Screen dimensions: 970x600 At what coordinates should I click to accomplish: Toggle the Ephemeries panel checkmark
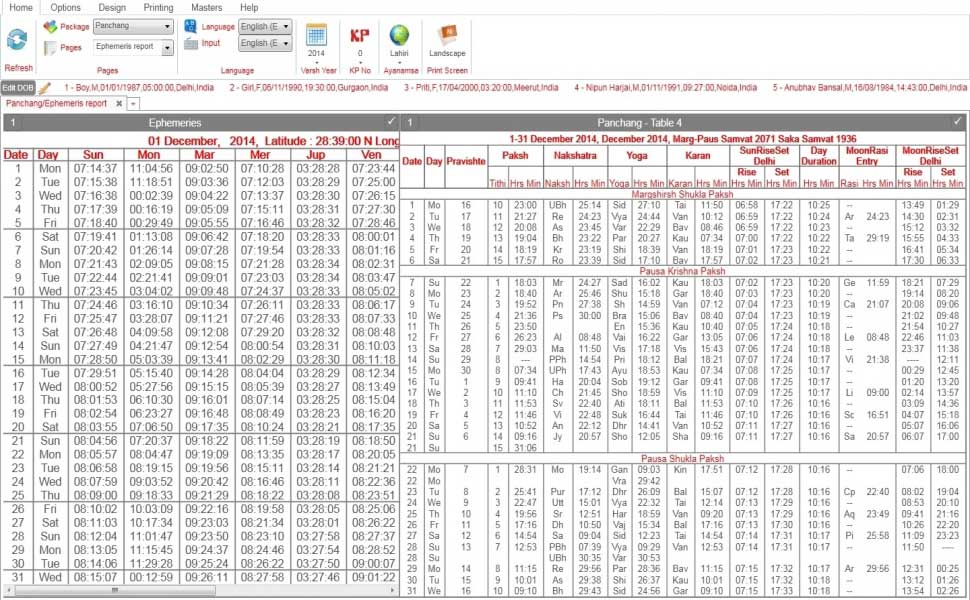click(x=391, y=121)
